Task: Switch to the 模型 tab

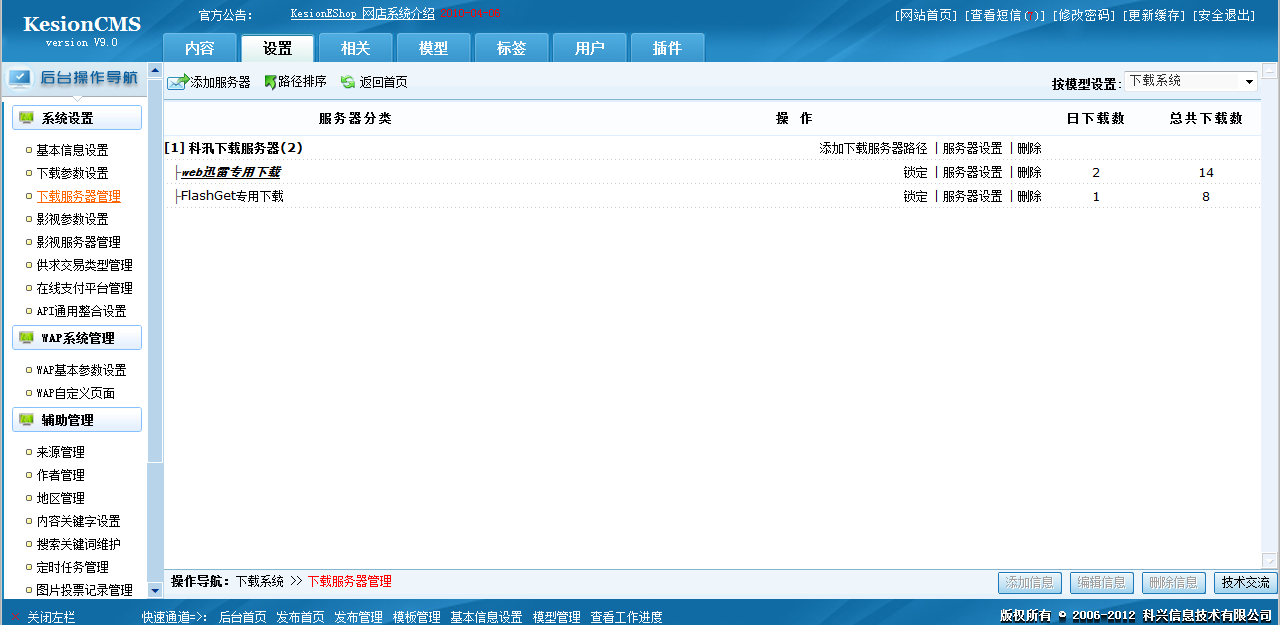Action: click(x=434, y=48)
